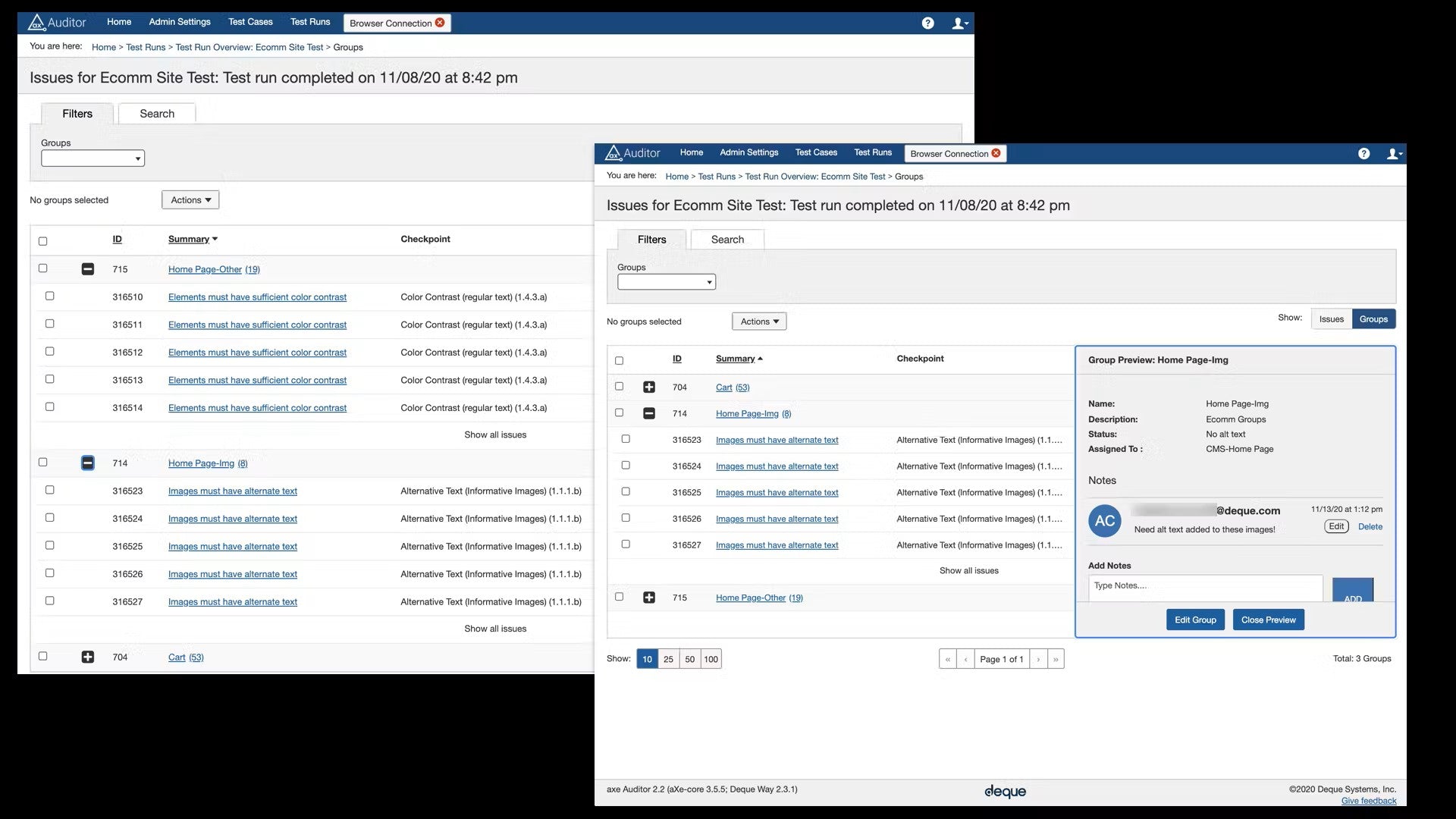
Task: Click the axe Auditor logo in front window
Action: coord(632,153)
